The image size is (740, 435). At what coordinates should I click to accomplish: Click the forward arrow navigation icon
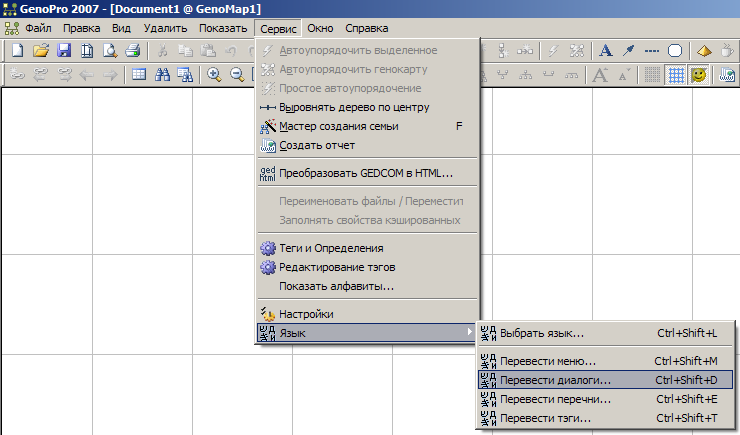pyautogui.click(x=110, y=75)
